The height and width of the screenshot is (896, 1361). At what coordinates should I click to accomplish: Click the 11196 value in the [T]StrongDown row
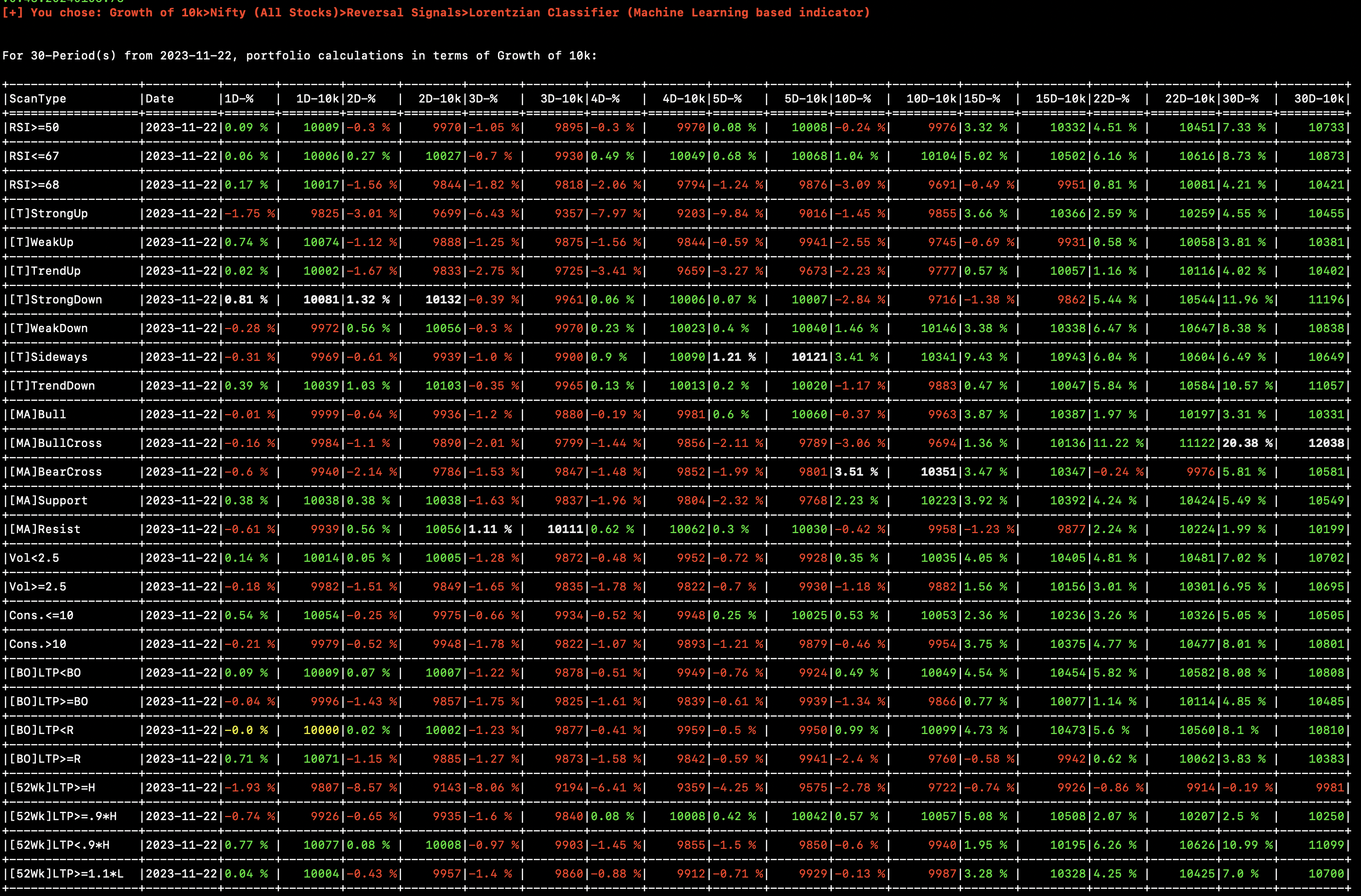1326,299
